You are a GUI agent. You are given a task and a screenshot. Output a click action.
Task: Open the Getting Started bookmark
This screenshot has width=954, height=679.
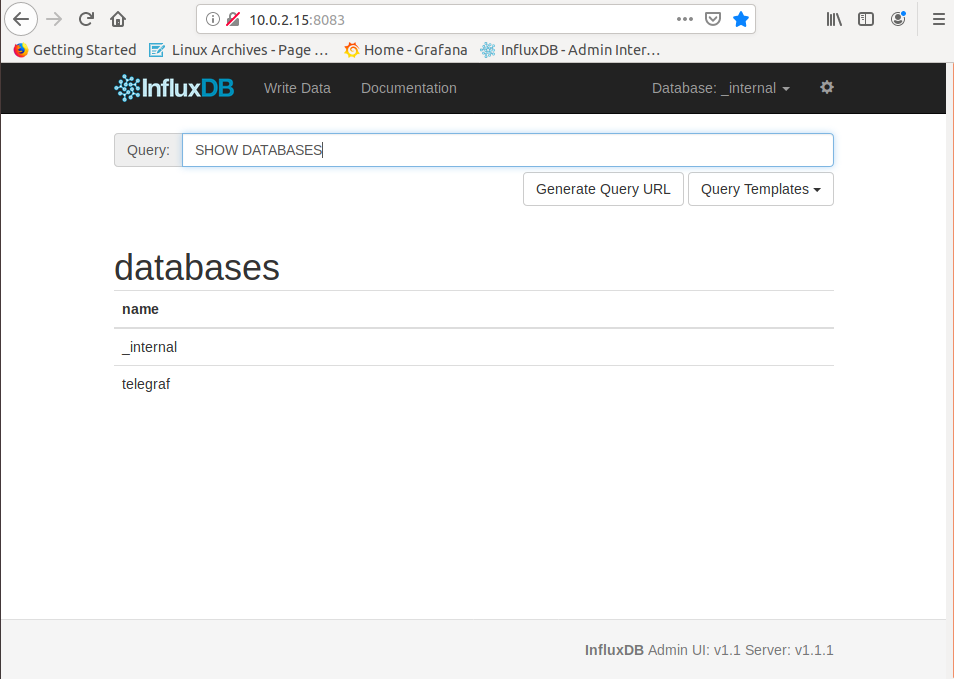click(75, 50)
